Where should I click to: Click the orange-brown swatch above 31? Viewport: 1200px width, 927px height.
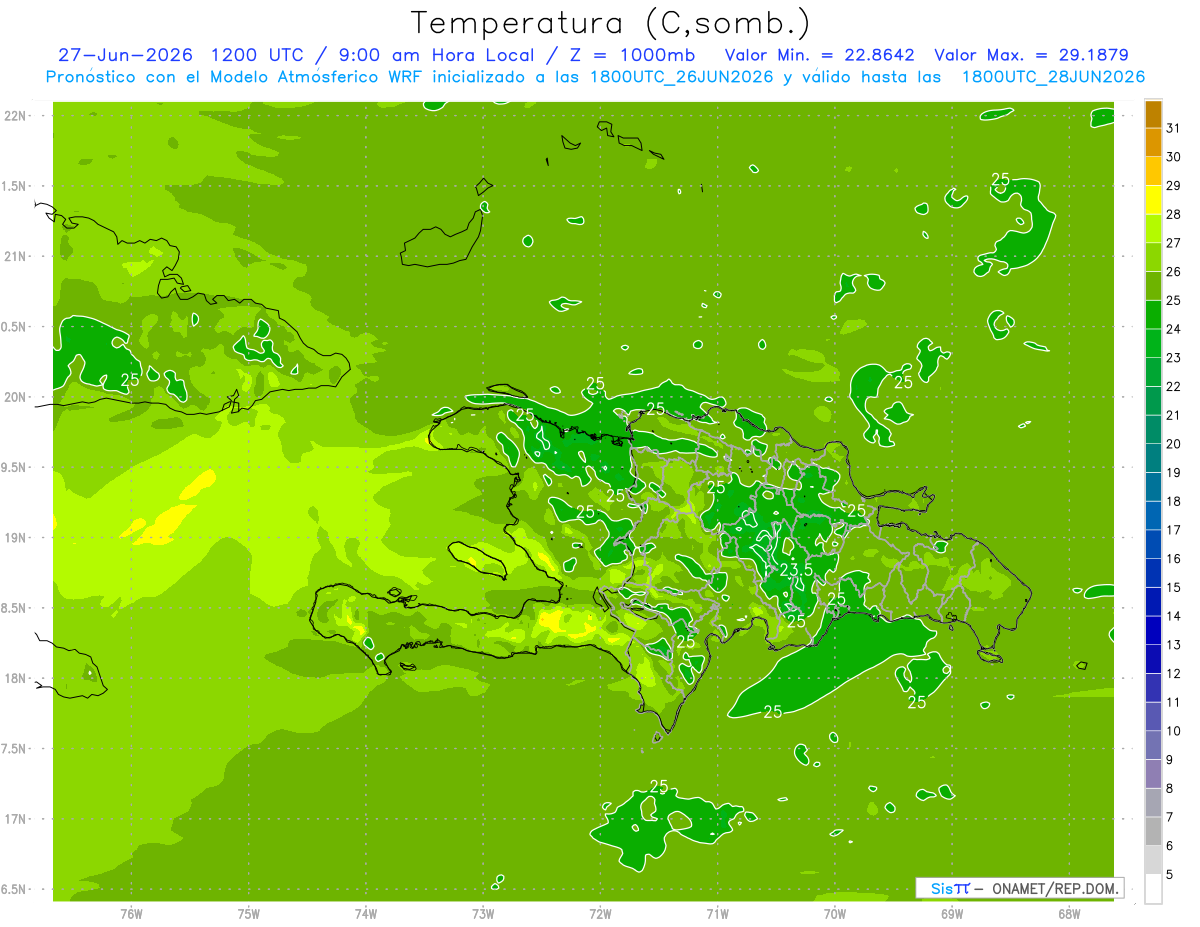(x=1154, y=114)
